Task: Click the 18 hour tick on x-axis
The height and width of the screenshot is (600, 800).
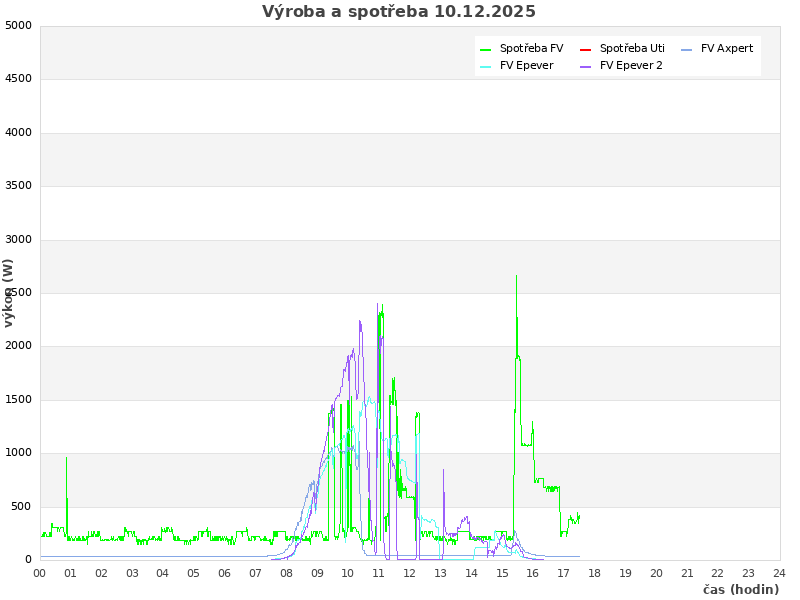Action: coord(594,573)
